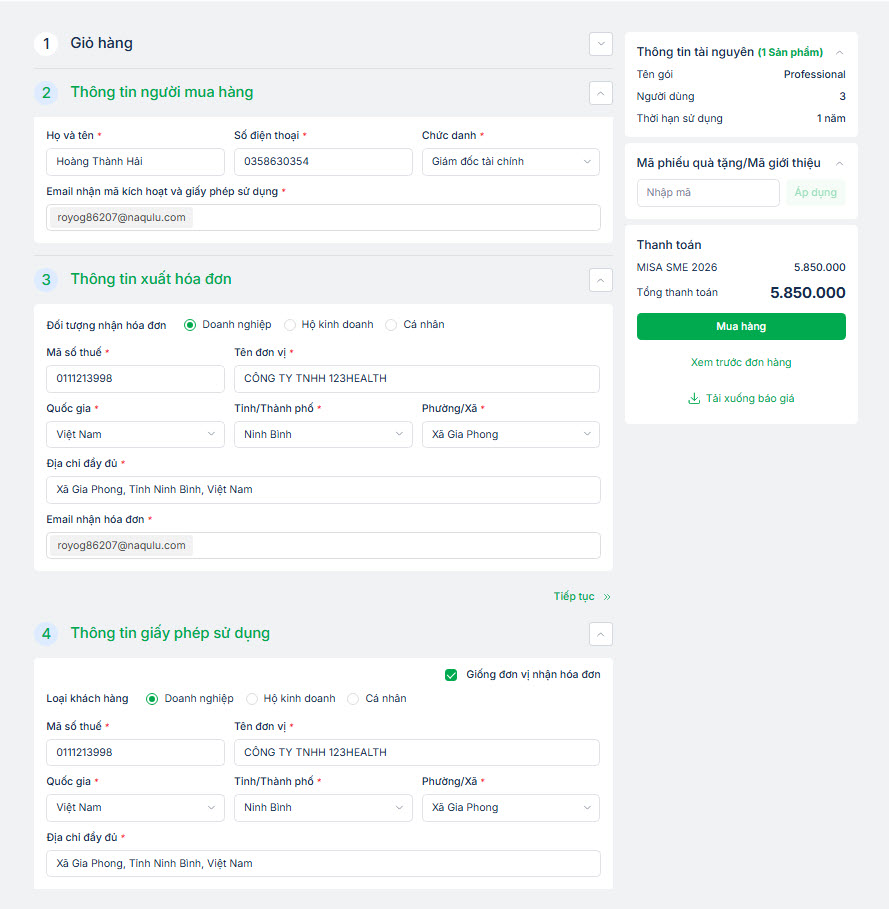Collapse Thông tin người mua hàng section
The height and width of the screenshot is (909, 889).
(x=600, y=93)
